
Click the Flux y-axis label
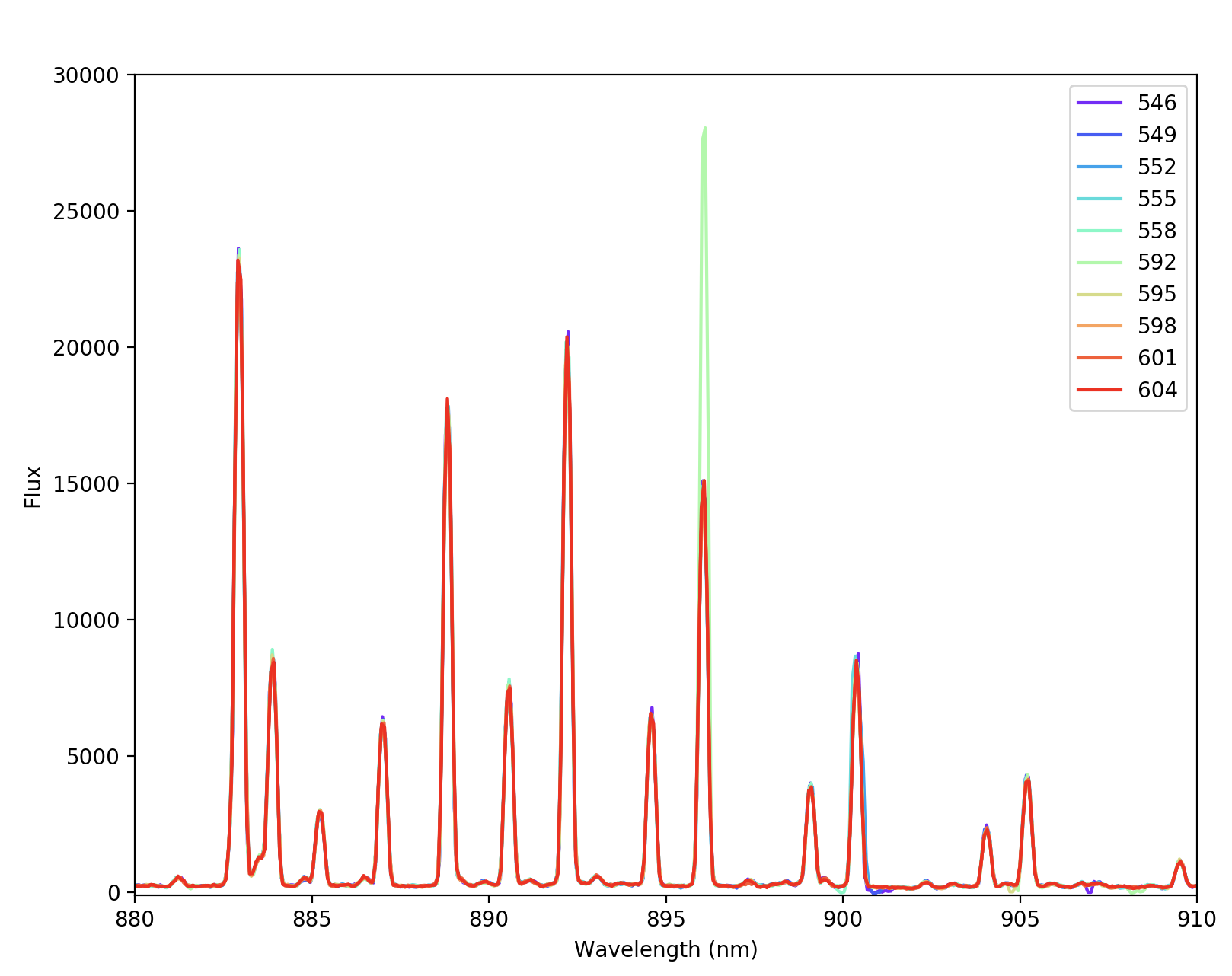click(33, 486)
